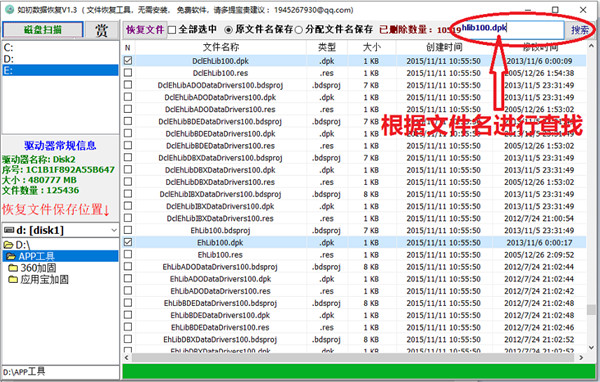Click the horizontal scrollbar right arrow

coord(581,358)
